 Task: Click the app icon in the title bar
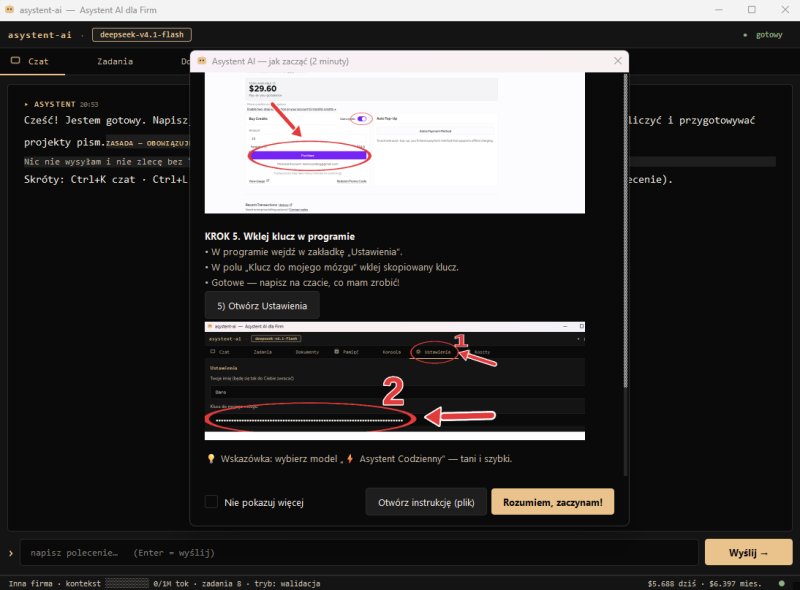point(9,9)
